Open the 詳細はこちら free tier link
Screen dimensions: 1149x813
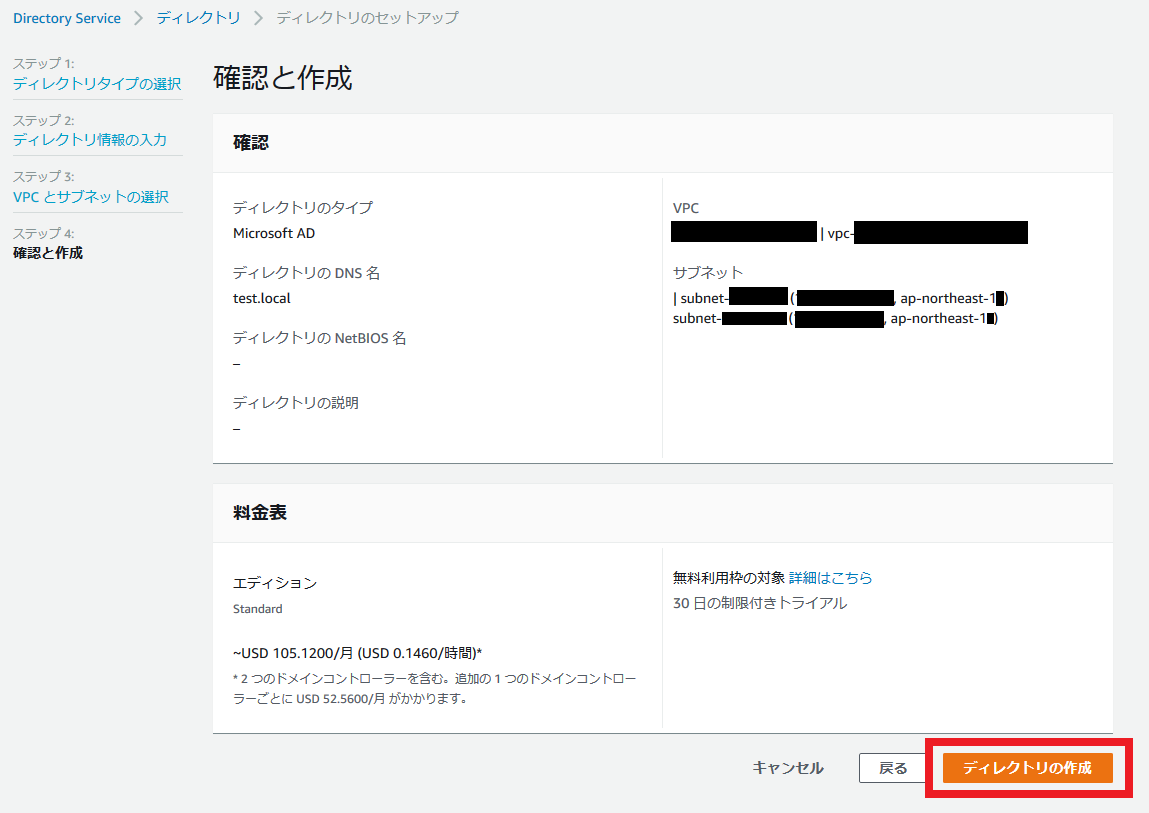click(x=830, y=578)
